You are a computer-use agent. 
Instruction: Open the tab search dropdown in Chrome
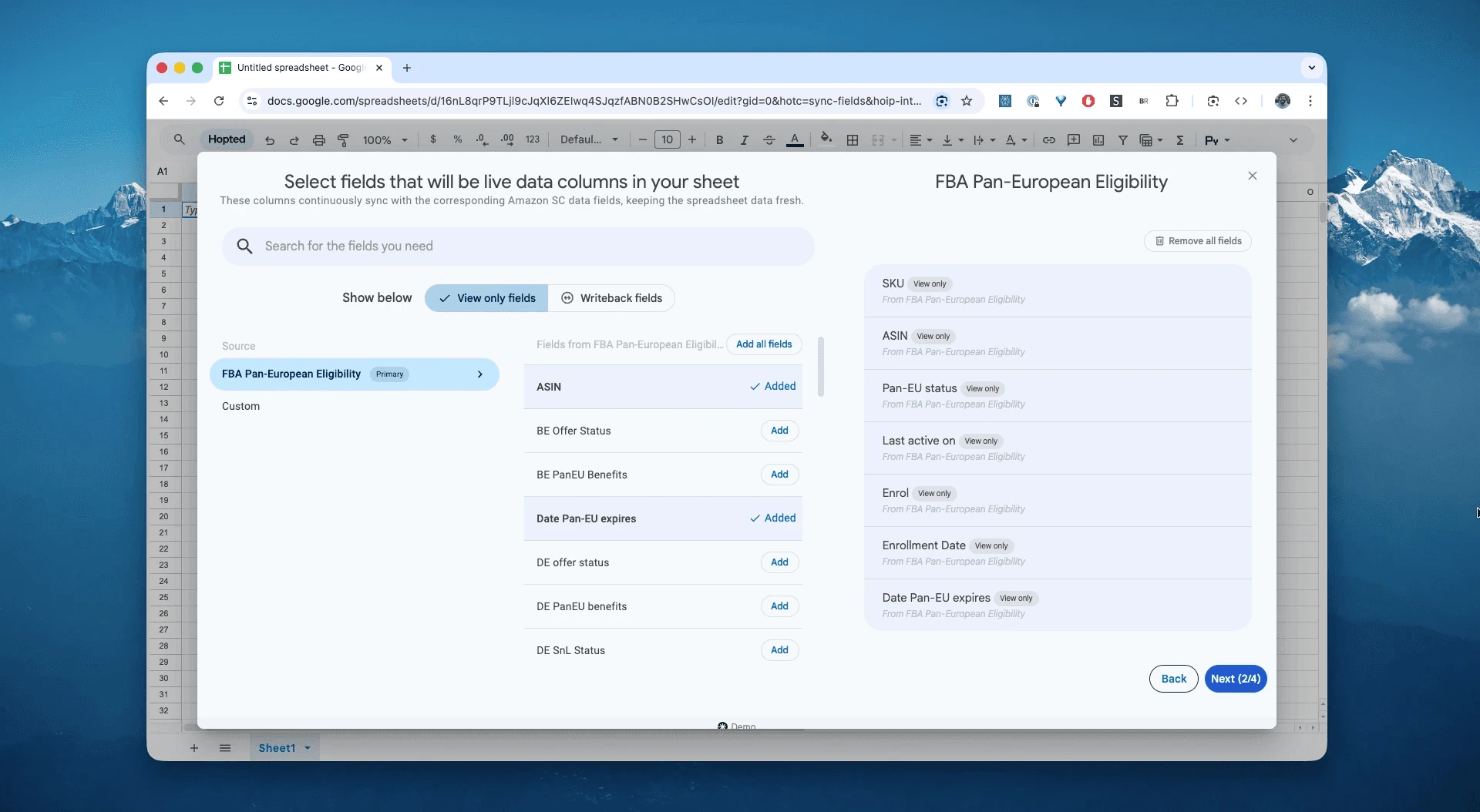[1311, 68]
